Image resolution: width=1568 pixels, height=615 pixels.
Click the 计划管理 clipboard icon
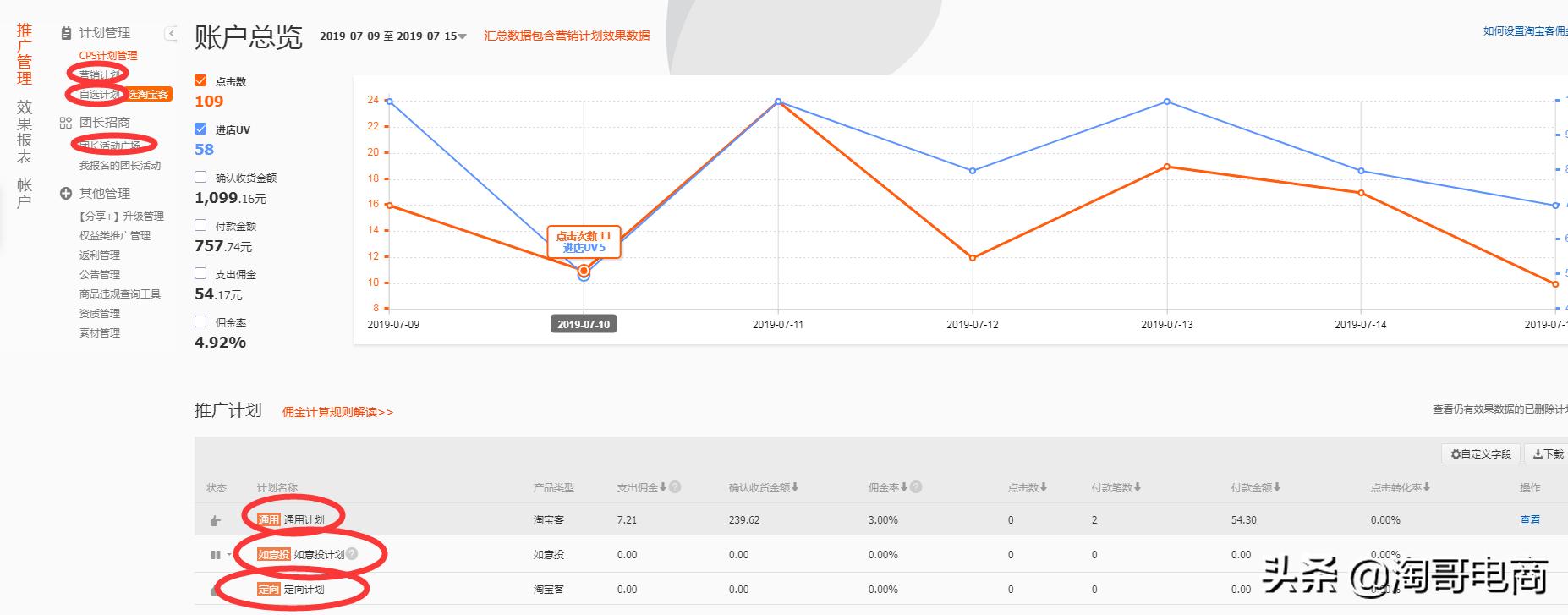point(66,33)
